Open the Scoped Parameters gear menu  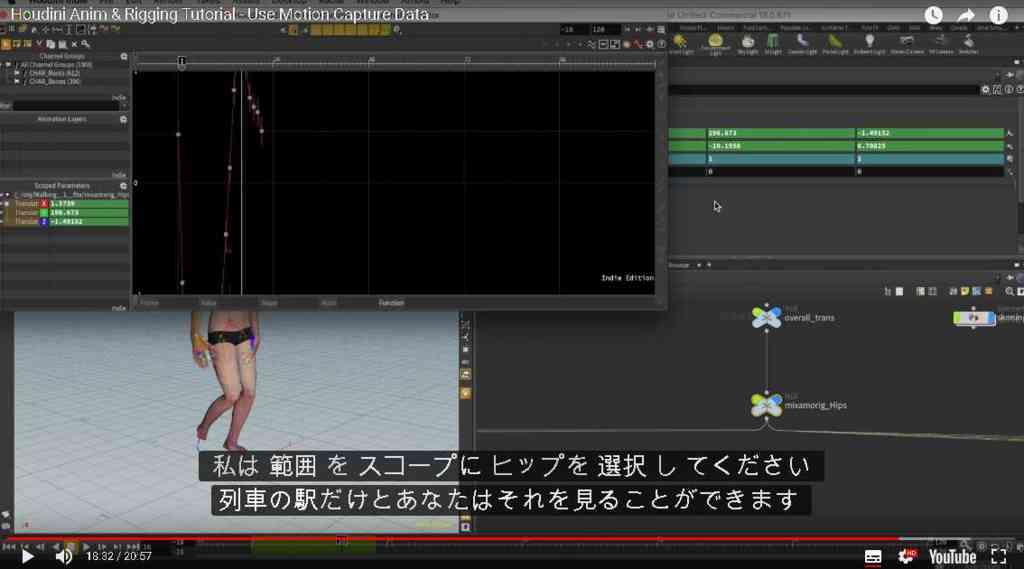tap(123, 186)
